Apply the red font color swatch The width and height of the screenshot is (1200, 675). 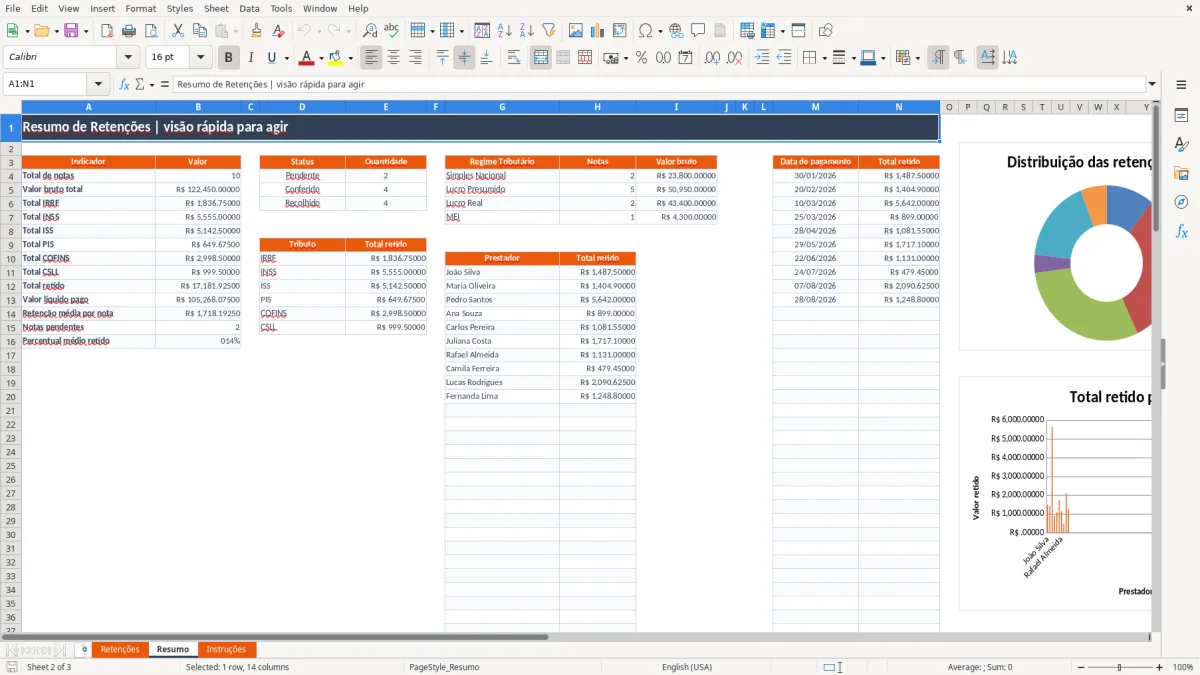pyautogui.click(x=307, y=58)
